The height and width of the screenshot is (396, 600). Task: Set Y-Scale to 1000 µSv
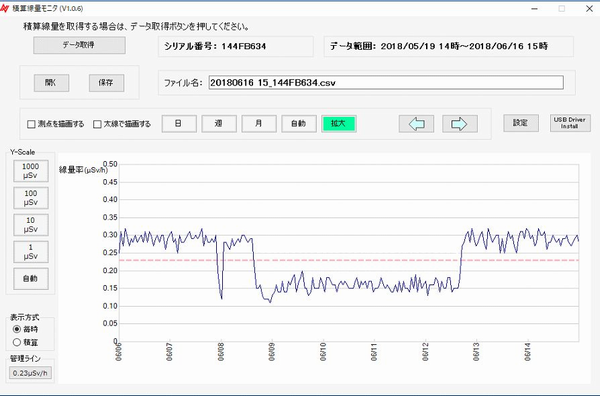pos(31,171)
